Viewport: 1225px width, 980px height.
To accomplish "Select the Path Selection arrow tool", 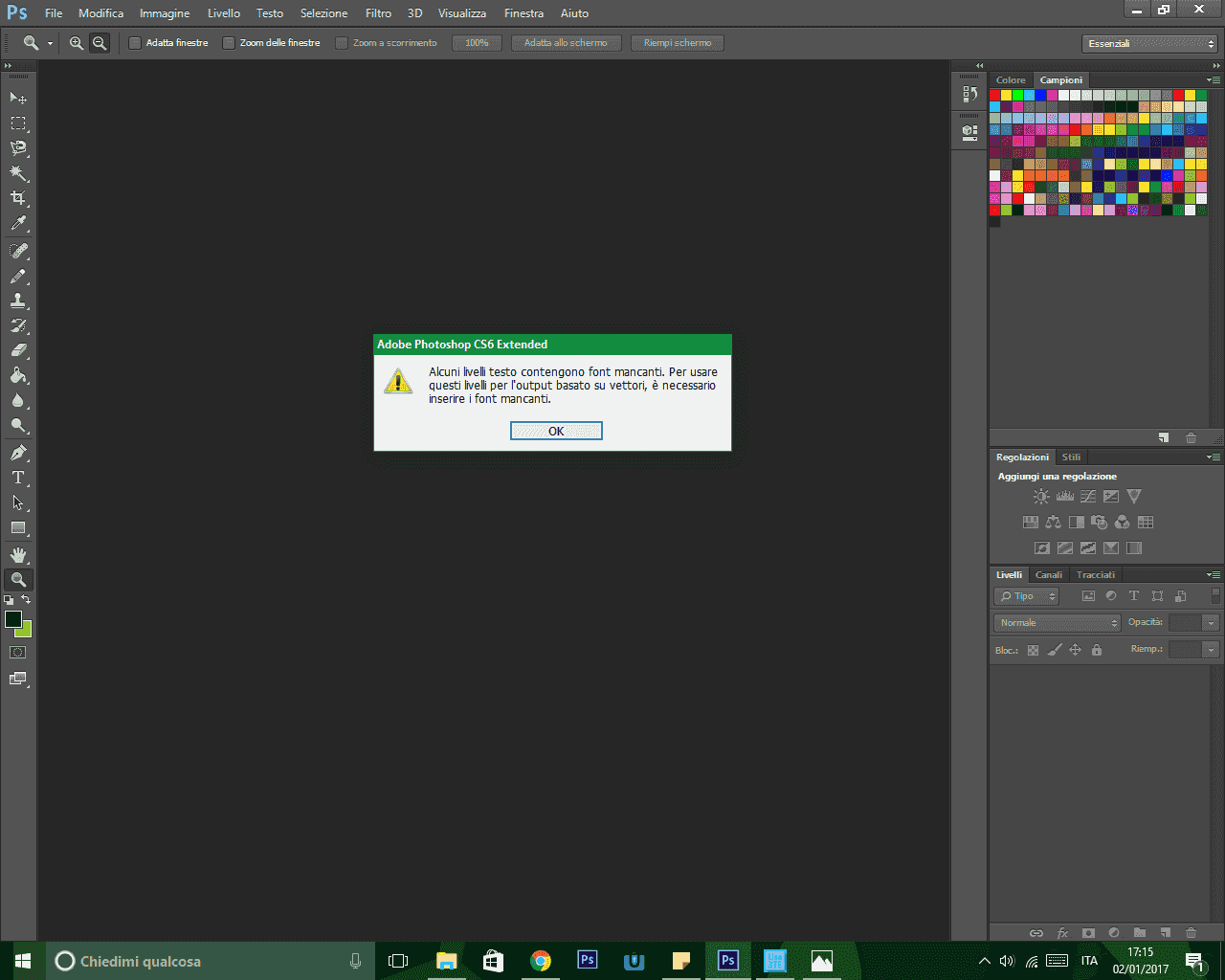I will coord(18,502).
